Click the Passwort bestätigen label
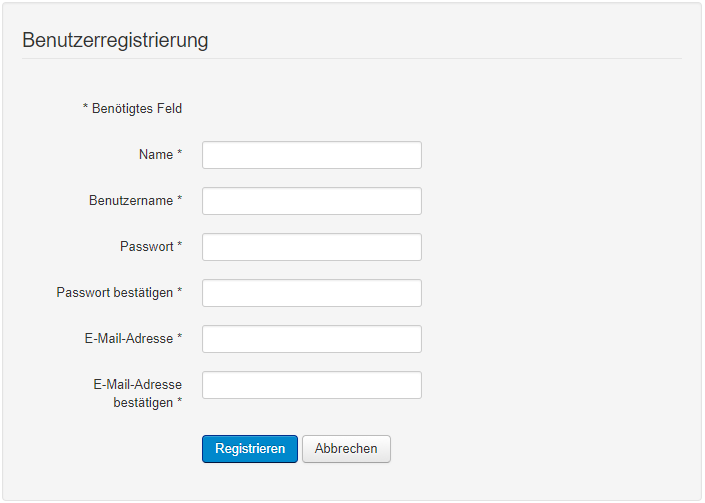Image resolution: width=705 pixels, height=503 pixels. [x=115, y=292]
